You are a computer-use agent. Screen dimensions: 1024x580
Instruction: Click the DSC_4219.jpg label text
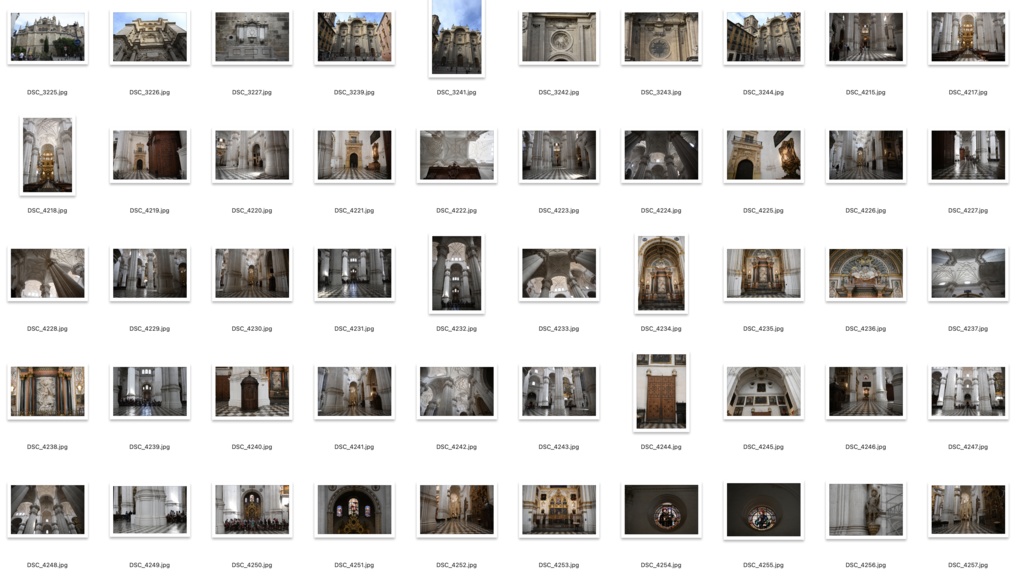click(x=150, y=211)
